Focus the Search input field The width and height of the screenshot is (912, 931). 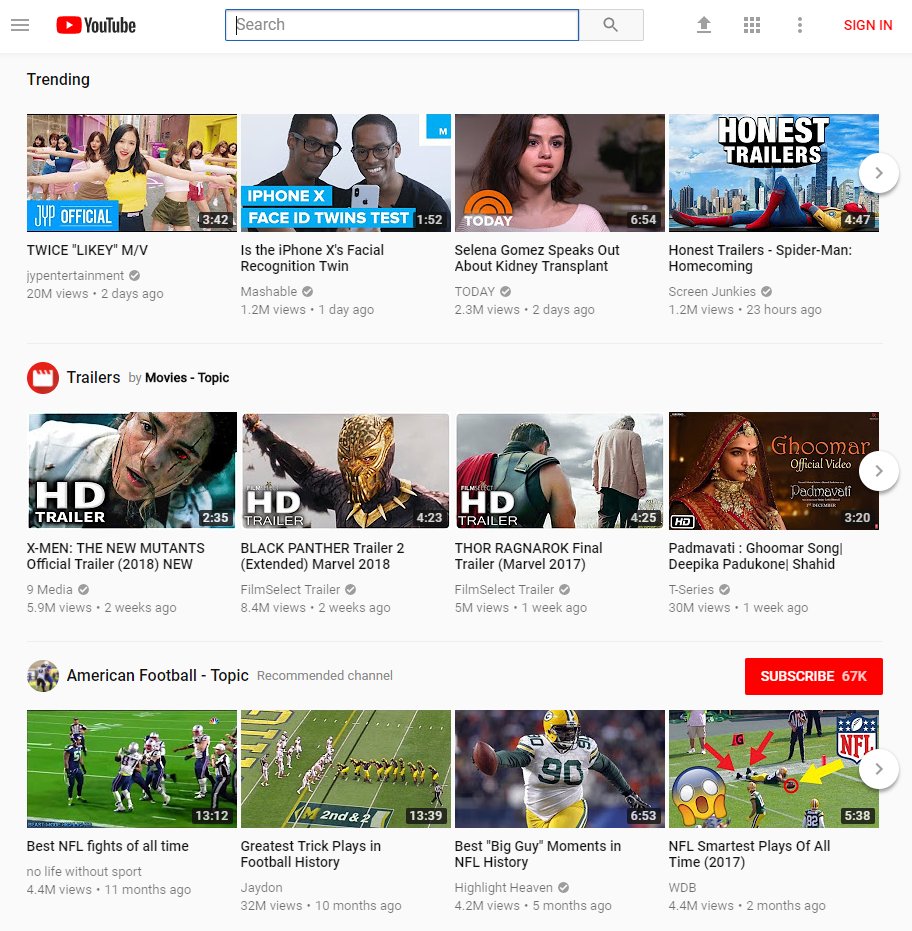click(x=402, y=25)
